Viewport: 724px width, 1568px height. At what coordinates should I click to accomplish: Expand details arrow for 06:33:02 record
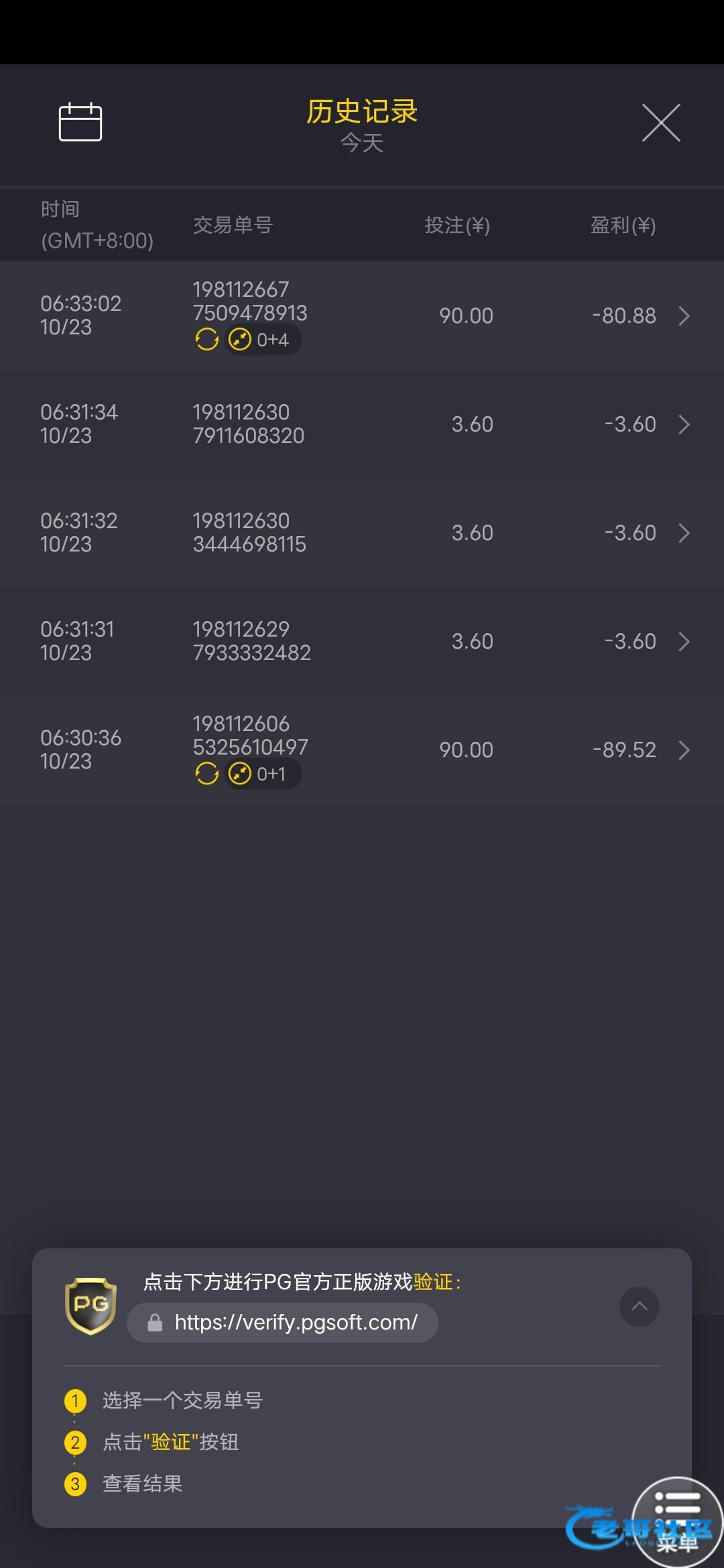pos(684,316)
